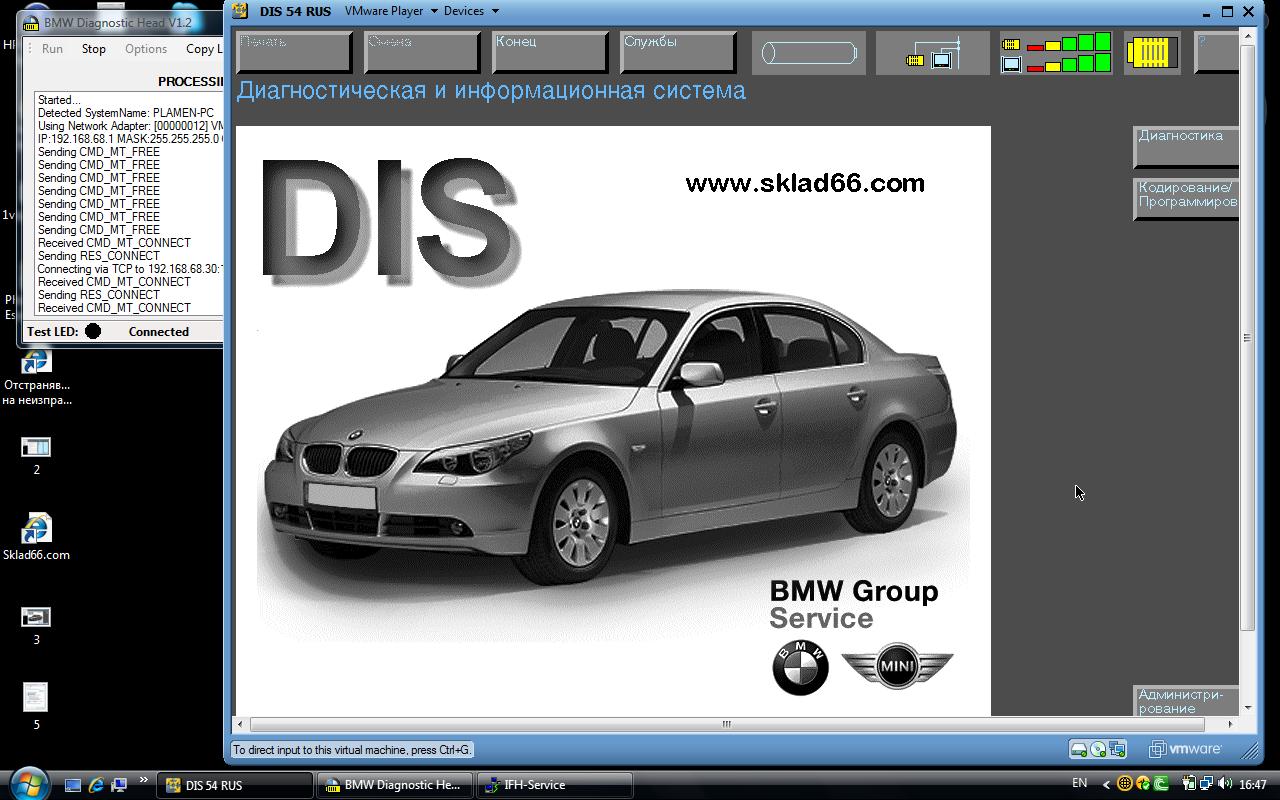The height and width of the screenshot is (800, 1280).
Task: Open the Sklad66.com desktop shortcut
Action: pyautogui.click(x=36, y=538)
